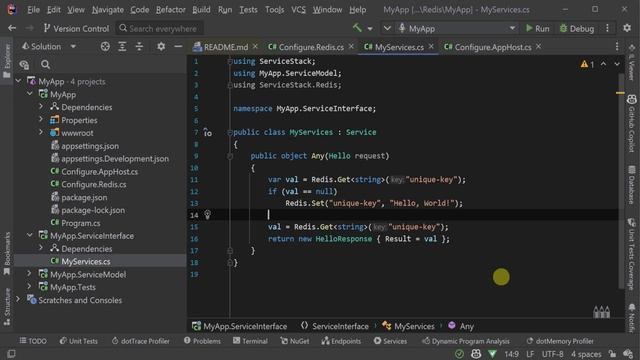
Task: Open TODO tool window
Action: (33, 341)
